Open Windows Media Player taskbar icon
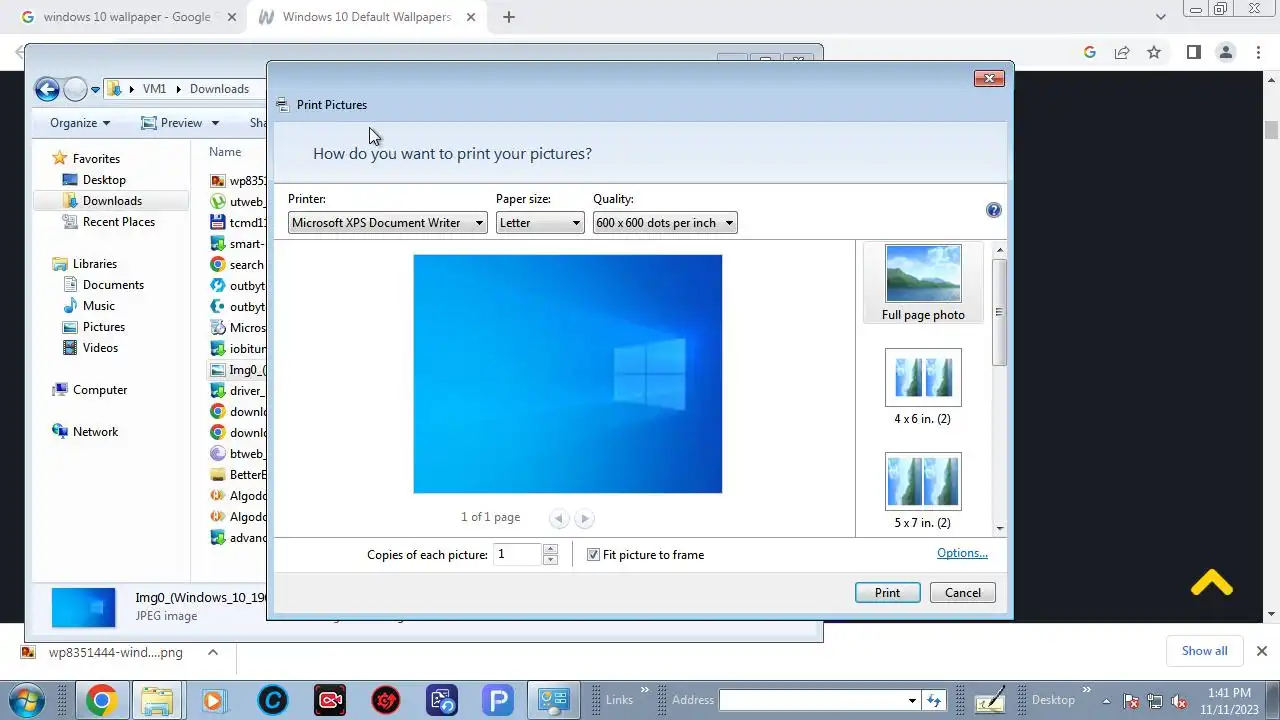Image resolution: width=1280 pixels, height=720 pixels. point(213,700)
